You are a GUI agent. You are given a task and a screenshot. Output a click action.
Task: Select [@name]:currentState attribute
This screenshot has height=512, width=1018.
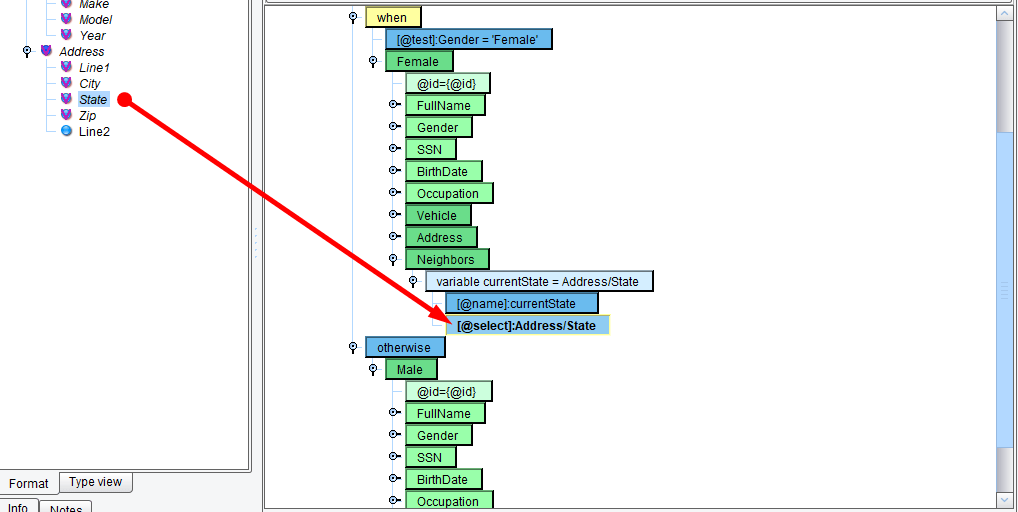click(x=521, y=304)
